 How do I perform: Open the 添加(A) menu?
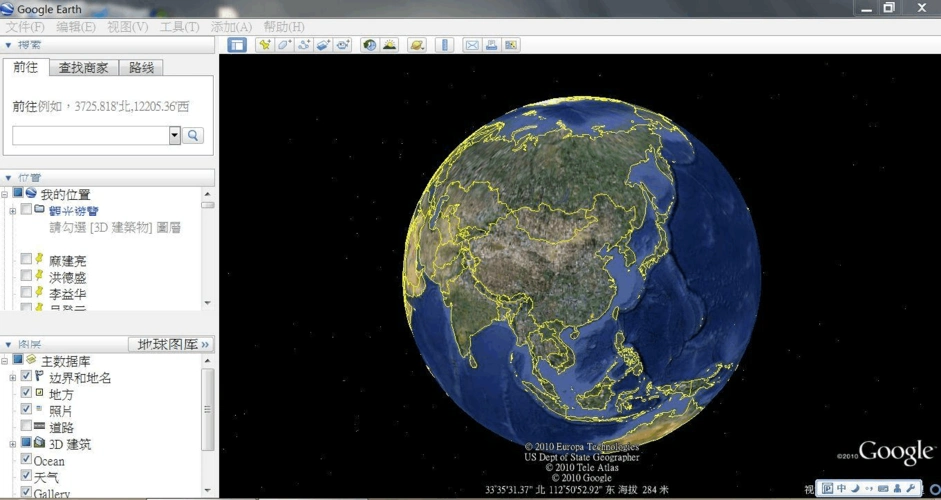pyautogui.click(x=231, y=27)
